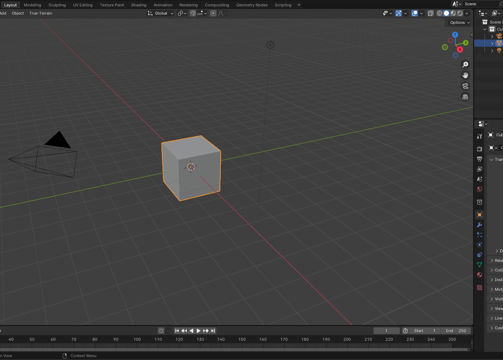The image size is (503, 360).
Task: Open the Collection properties tab
Action: 479,202
